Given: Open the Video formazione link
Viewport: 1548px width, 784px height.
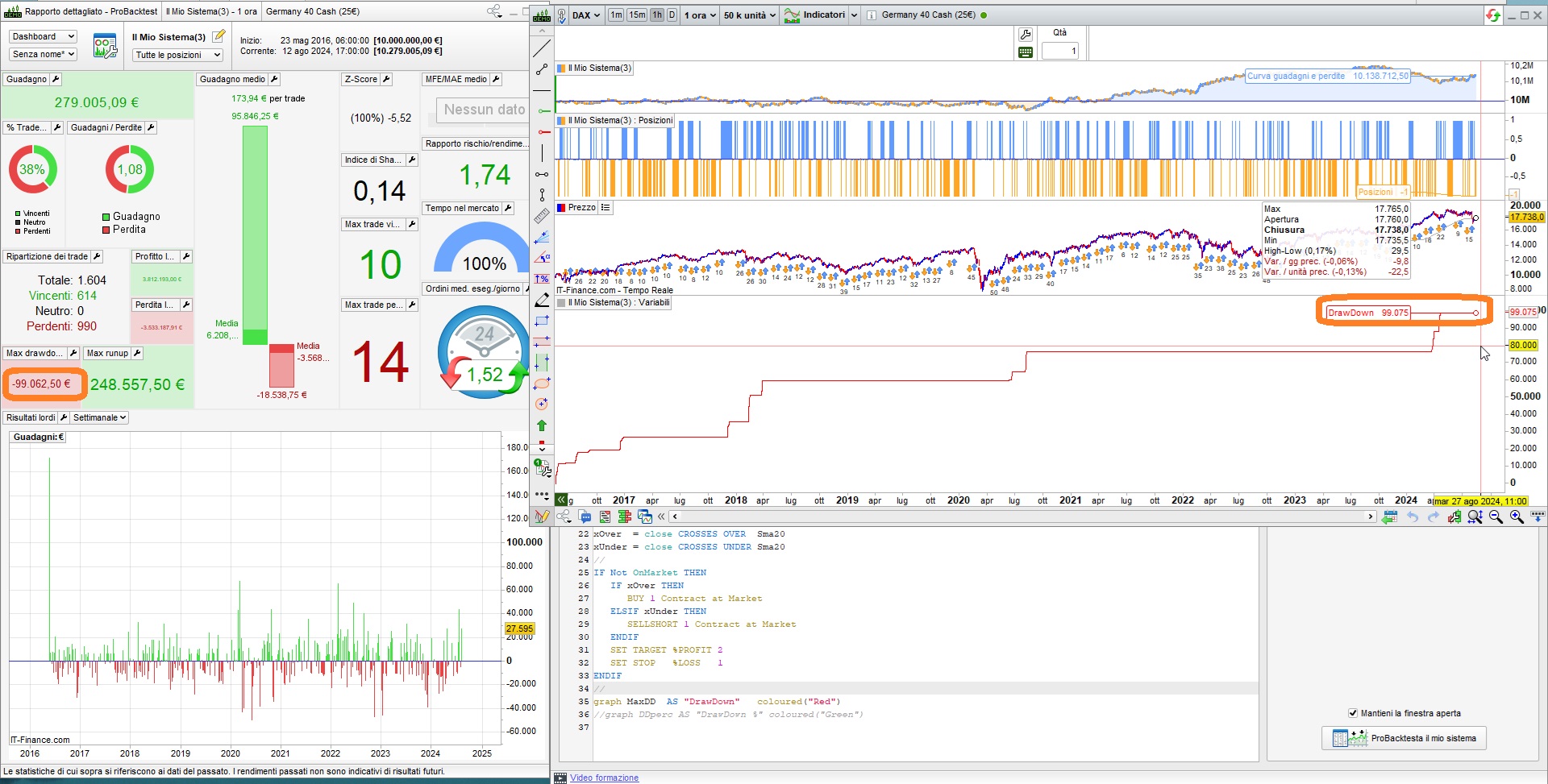Looking at the screenshot, I should pyautogui.click(x=604, y=778).
